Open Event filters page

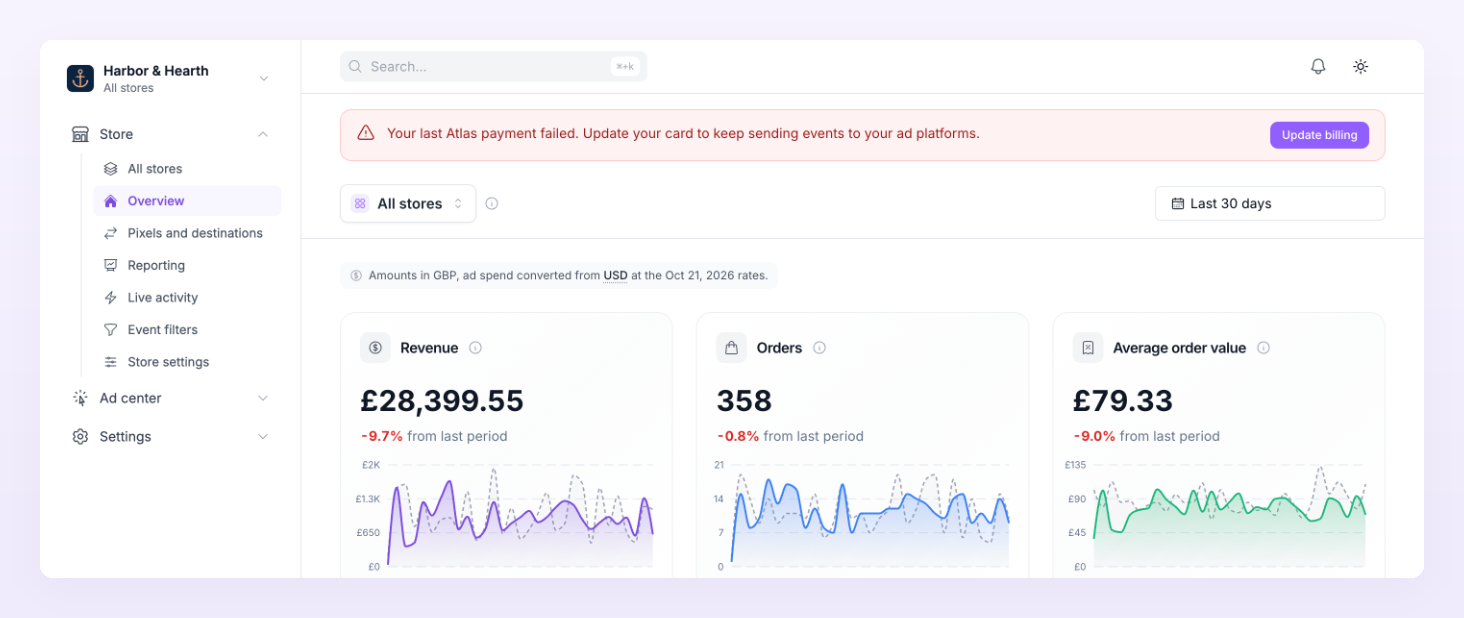point(187,330)
